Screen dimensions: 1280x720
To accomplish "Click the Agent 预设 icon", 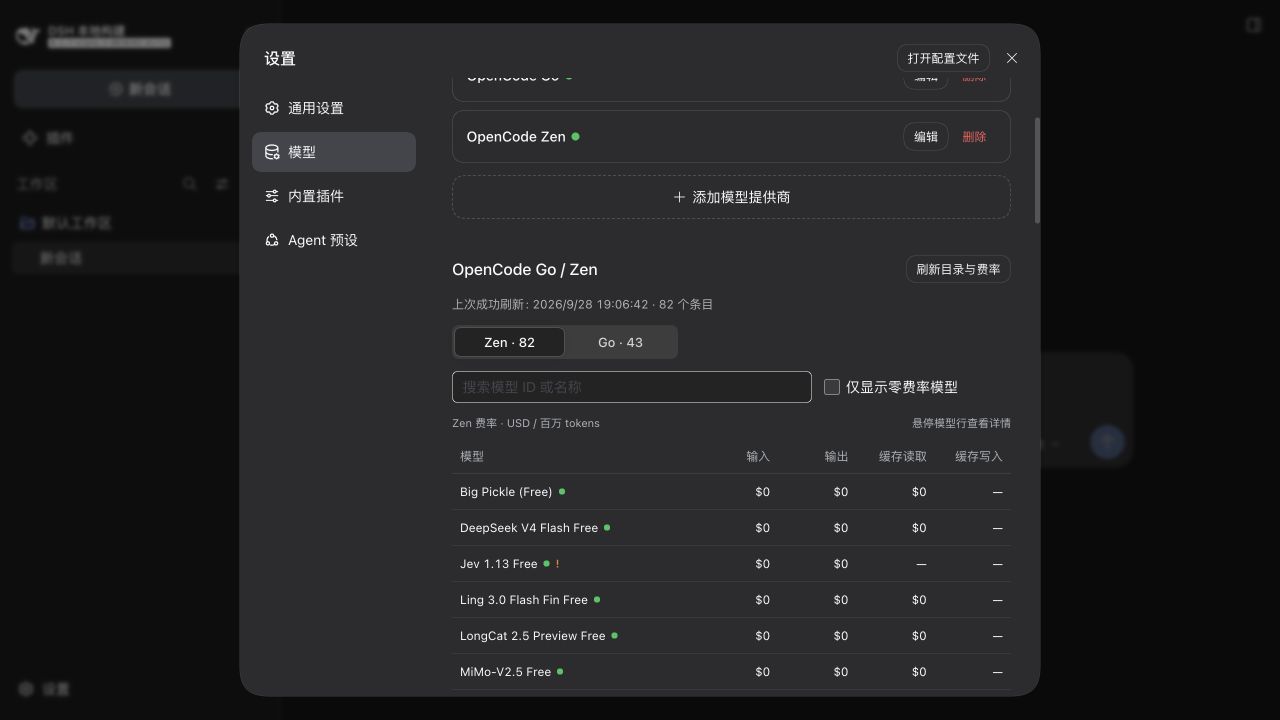I will [272, 240].
